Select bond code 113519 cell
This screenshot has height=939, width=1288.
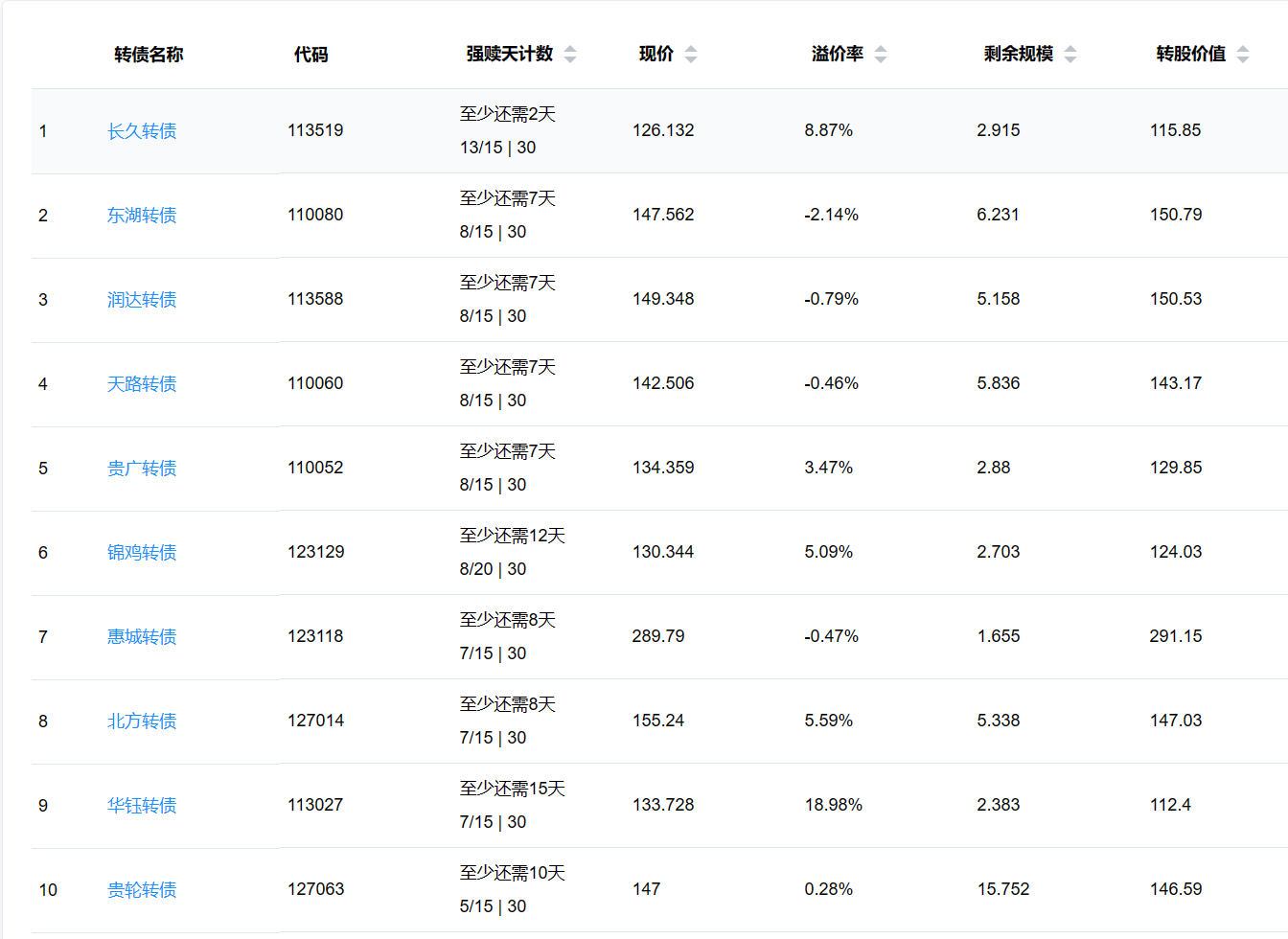pyautogui.click(x=315, y=130)
